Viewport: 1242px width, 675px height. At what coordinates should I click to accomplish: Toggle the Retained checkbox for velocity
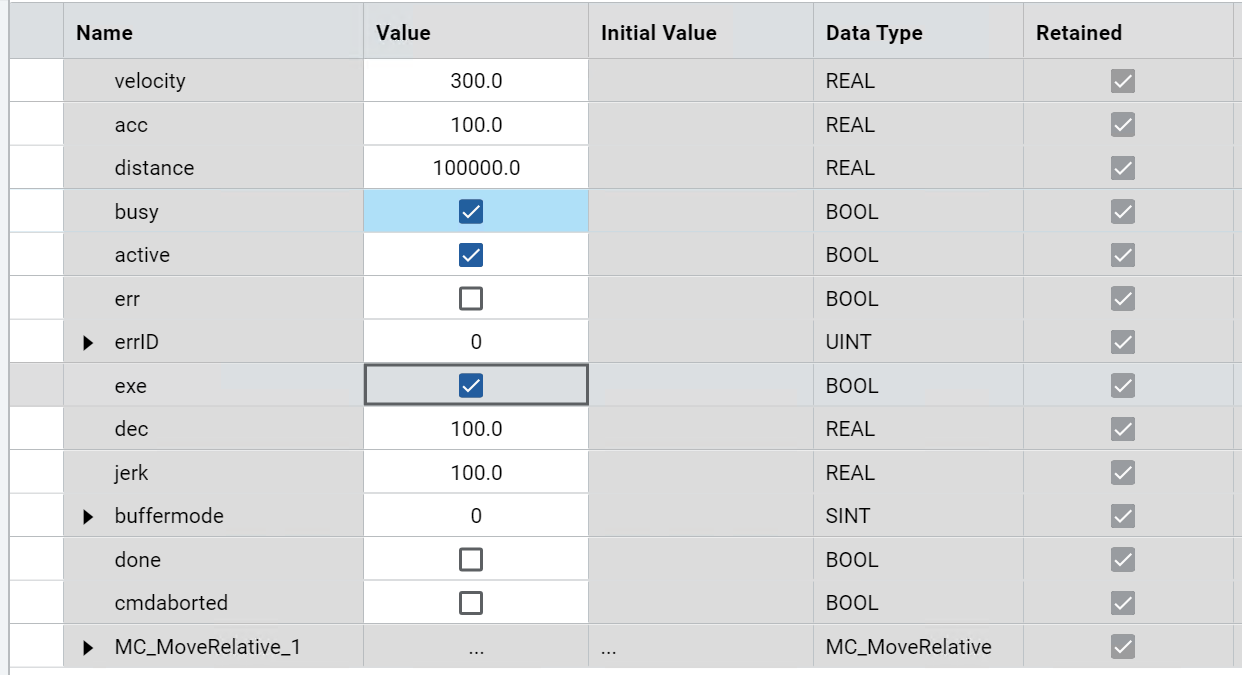tap(1123, 81)
